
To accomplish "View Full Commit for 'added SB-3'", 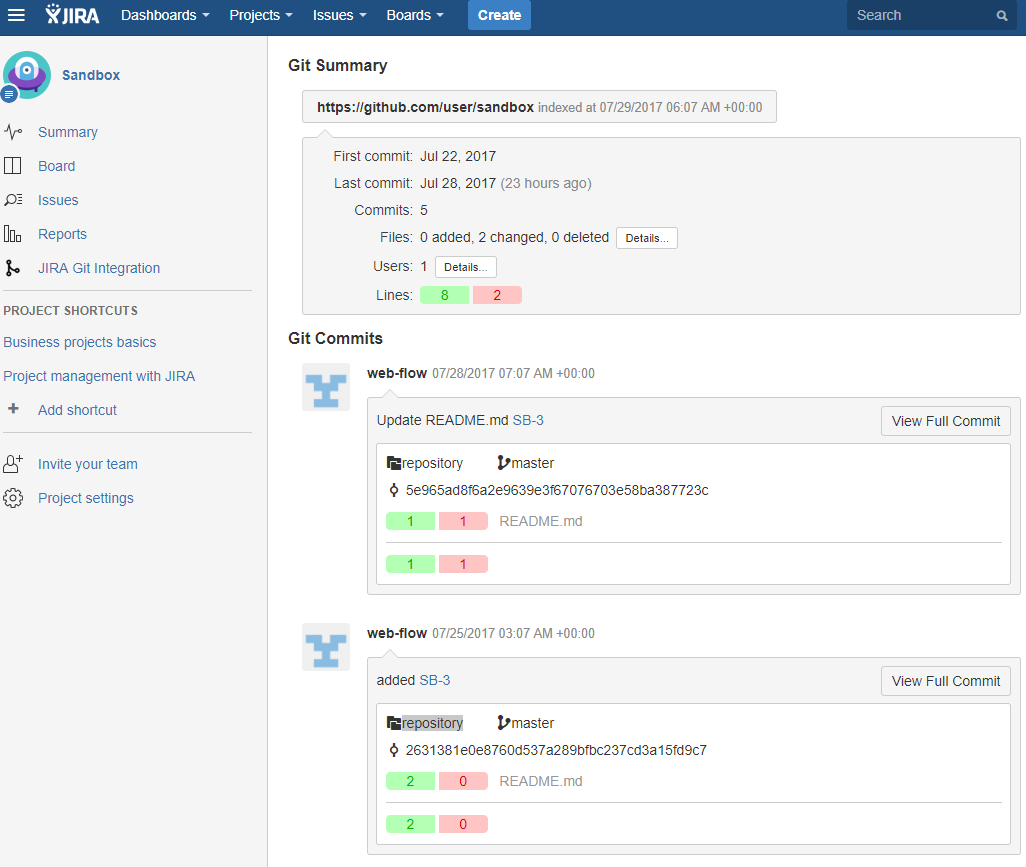I will coord(946,681).
